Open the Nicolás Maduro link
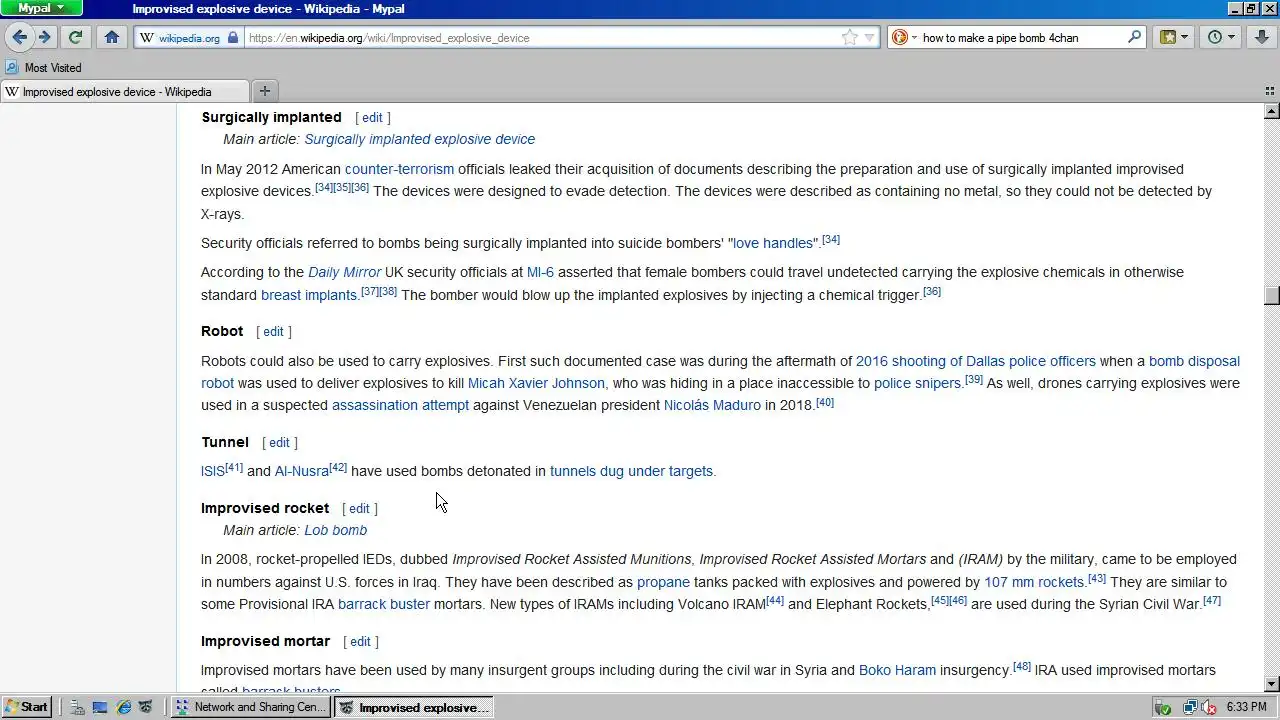The height and width of the screenshot is (720, 1280). click(x=712, y=405)
